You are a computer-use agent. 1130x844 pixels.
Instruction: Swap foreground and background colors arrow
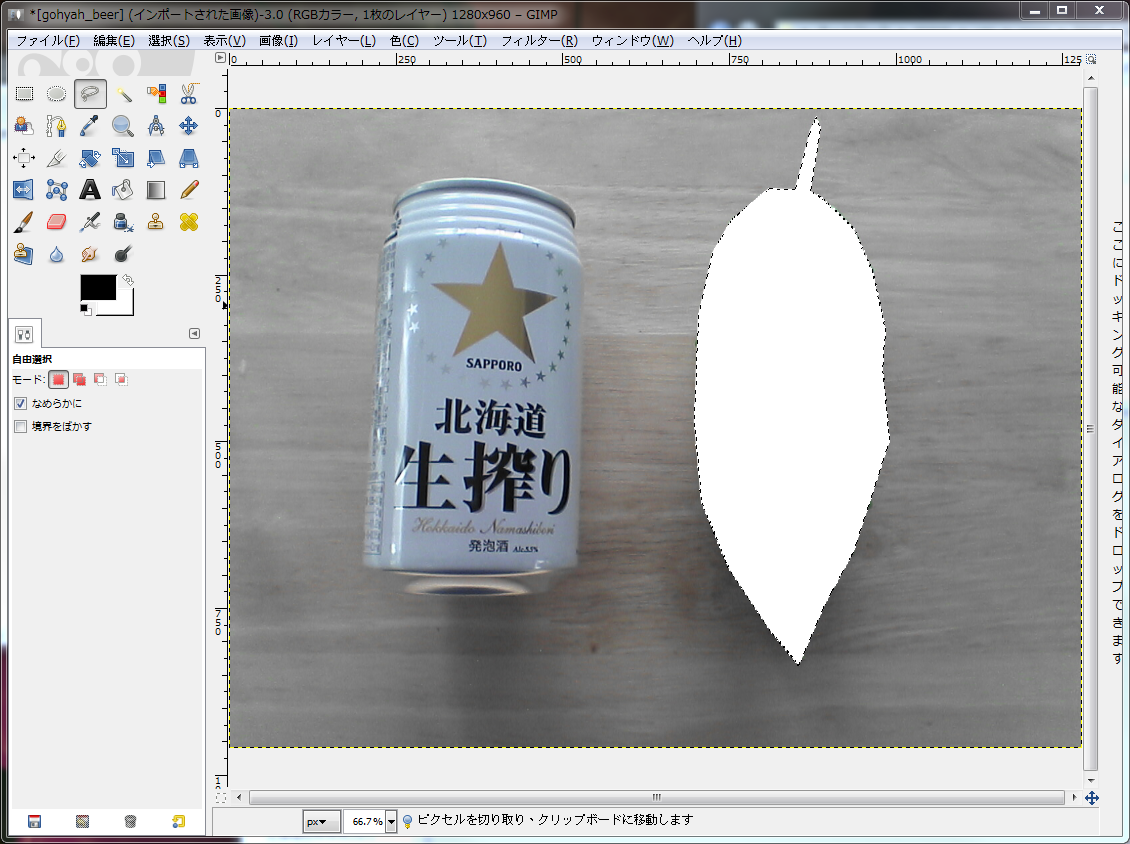(128, 280)
